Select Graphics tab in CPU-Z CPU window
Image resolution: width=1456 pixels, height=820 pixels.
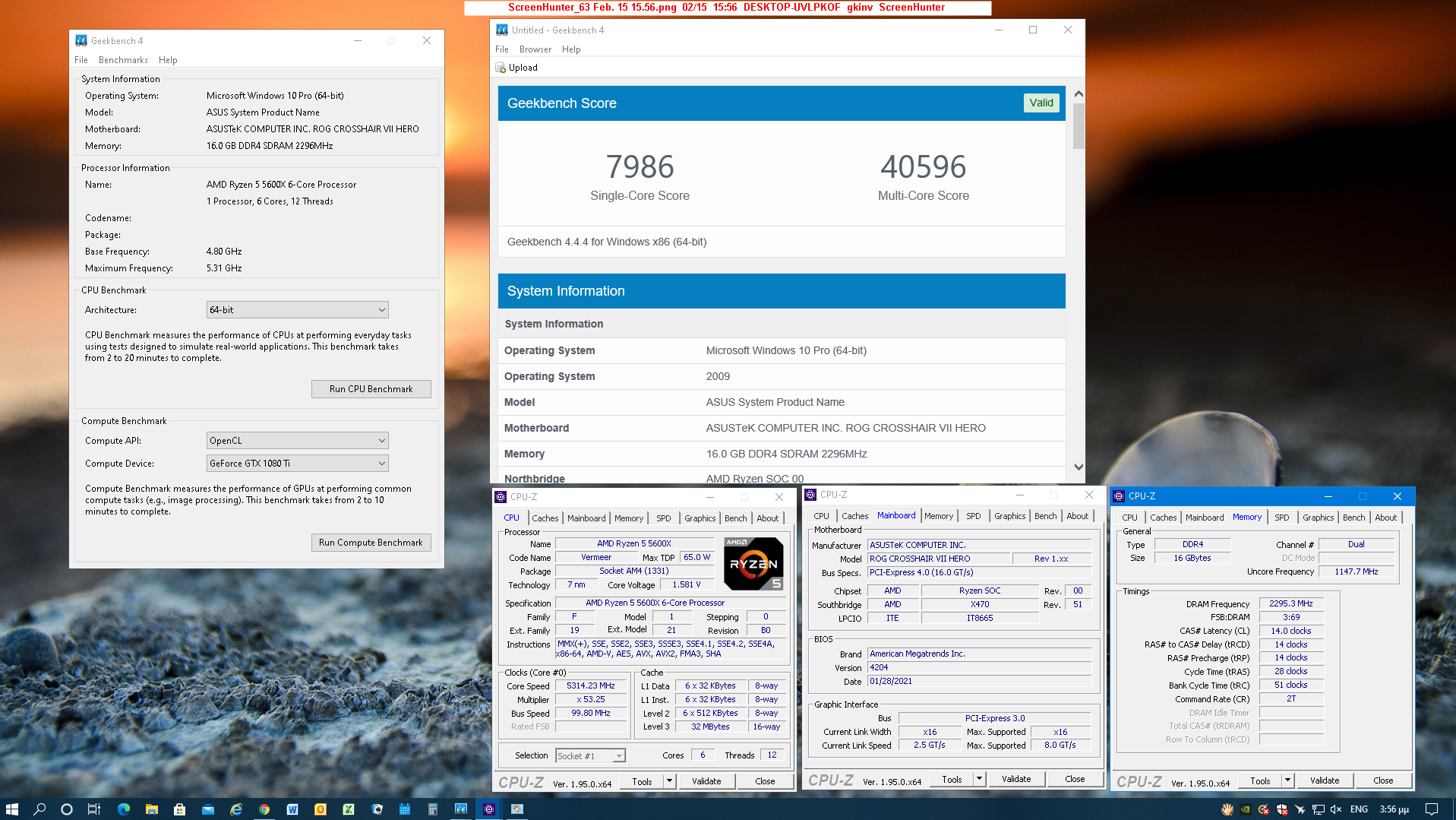[700, 518]
